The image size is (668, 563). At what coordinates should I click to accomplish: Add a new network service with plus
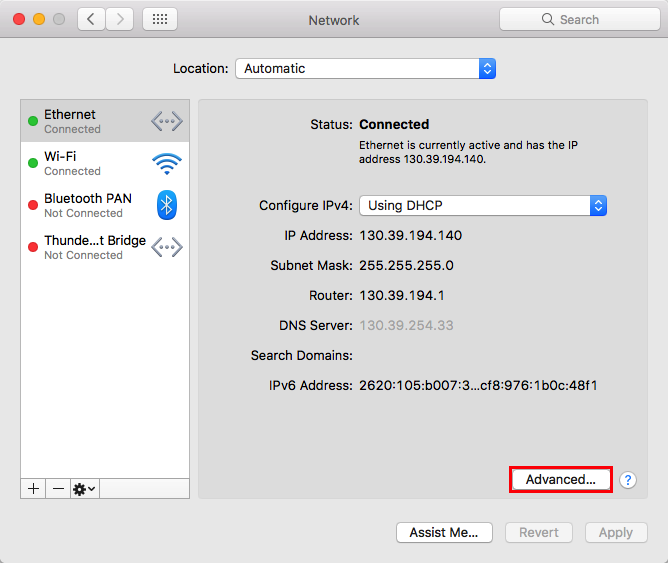pos(33,488)
